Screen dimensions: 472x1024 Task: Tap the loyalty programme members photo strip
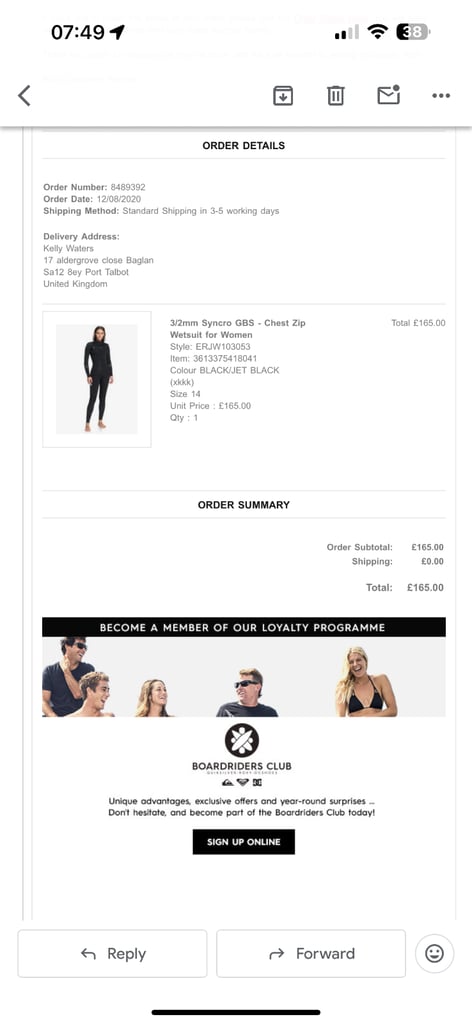coord(244,677)
